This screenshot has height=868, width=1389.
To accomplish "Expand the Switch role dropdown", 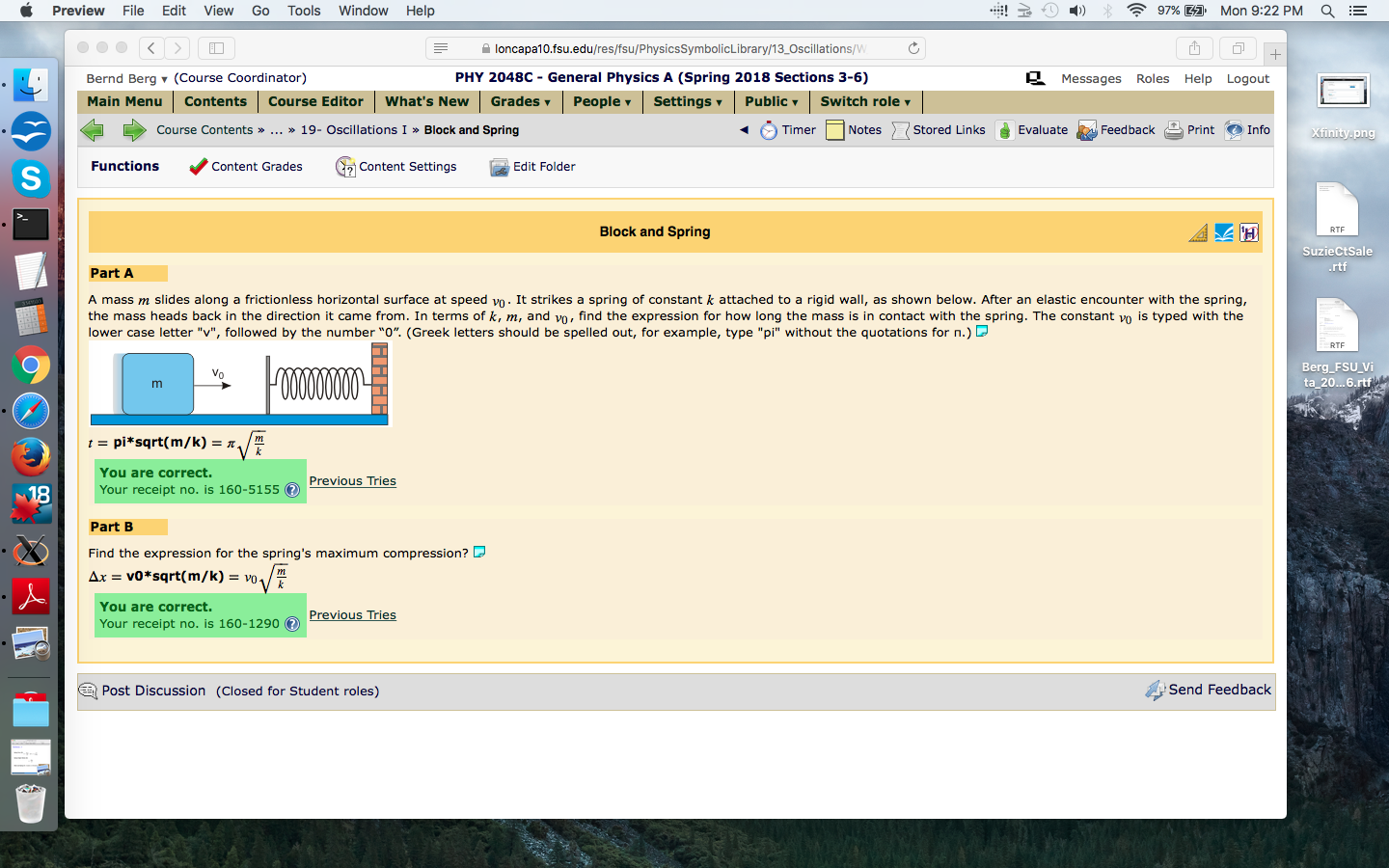I will tap(865, 101).
